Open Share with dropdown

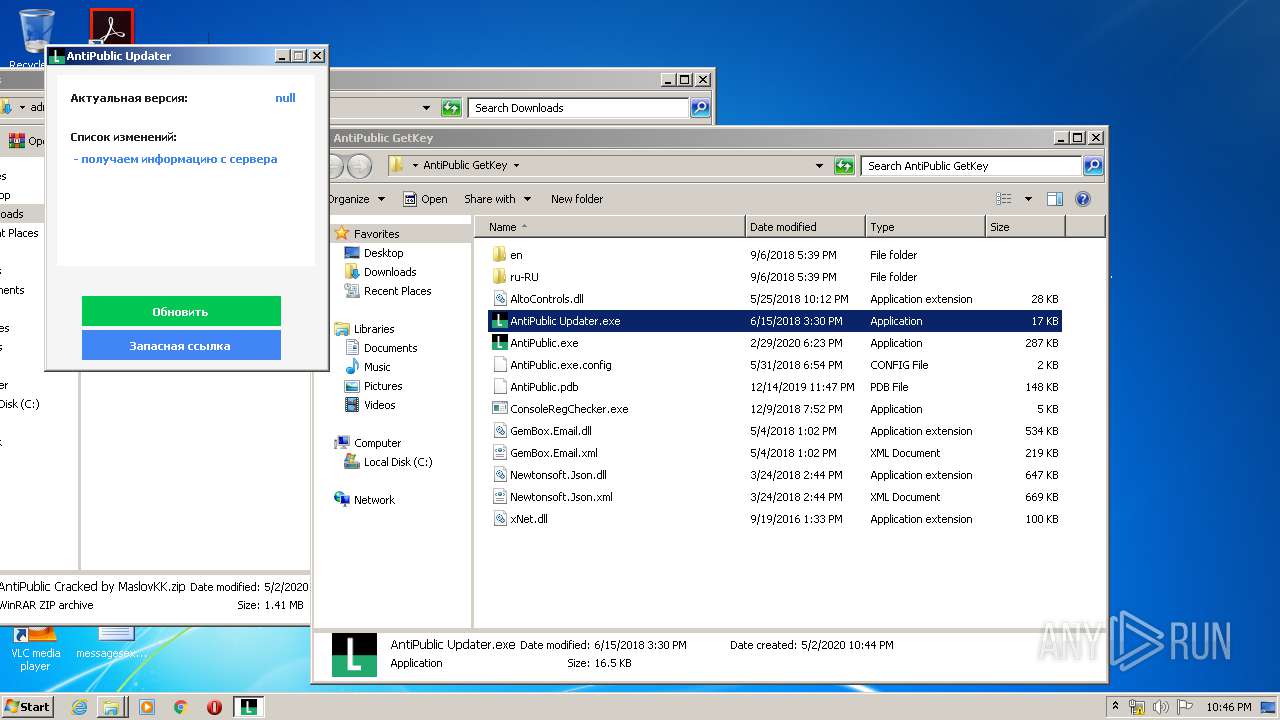(x=497, y=199)
